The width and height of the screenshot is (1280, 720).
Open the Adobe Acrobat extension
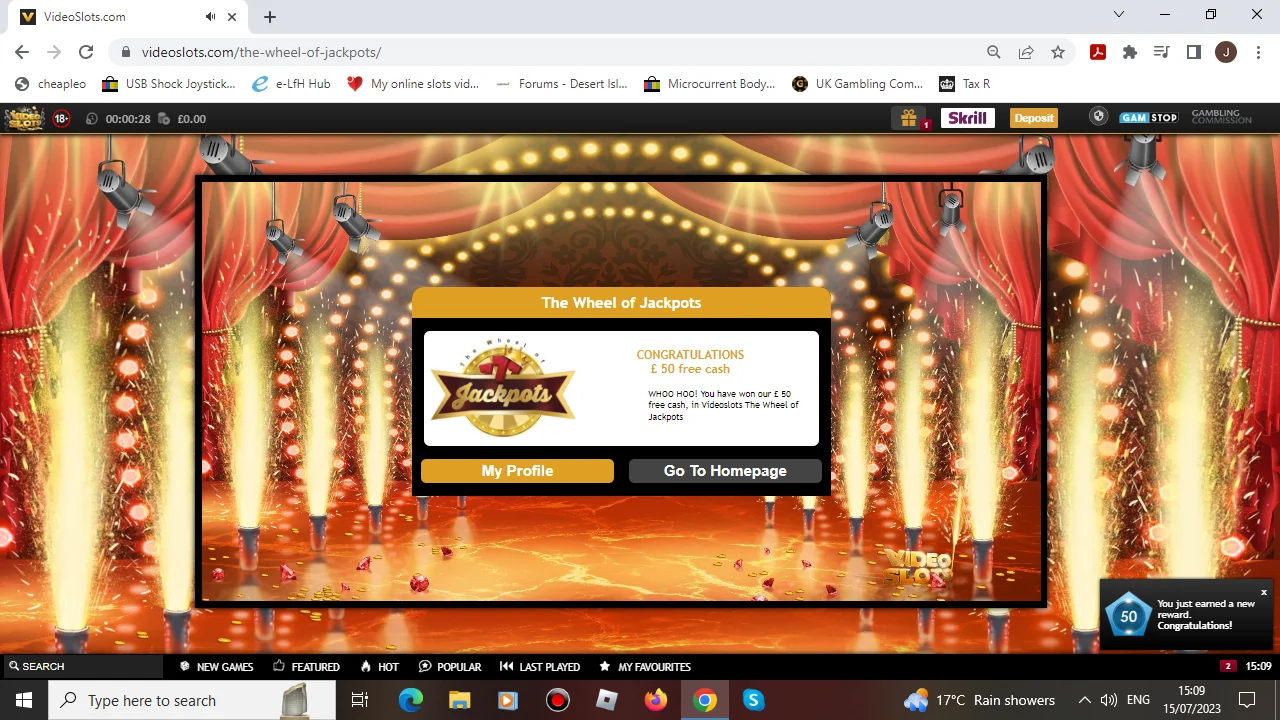tap(1098, 52)
